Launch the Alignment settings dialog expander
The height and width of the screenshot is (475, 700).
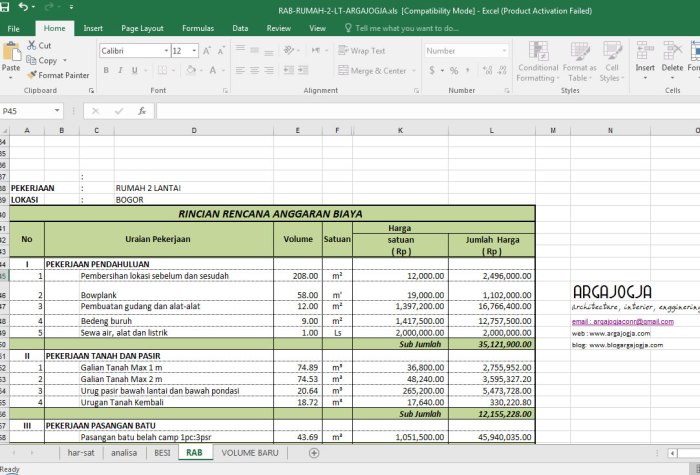(416, 91)
